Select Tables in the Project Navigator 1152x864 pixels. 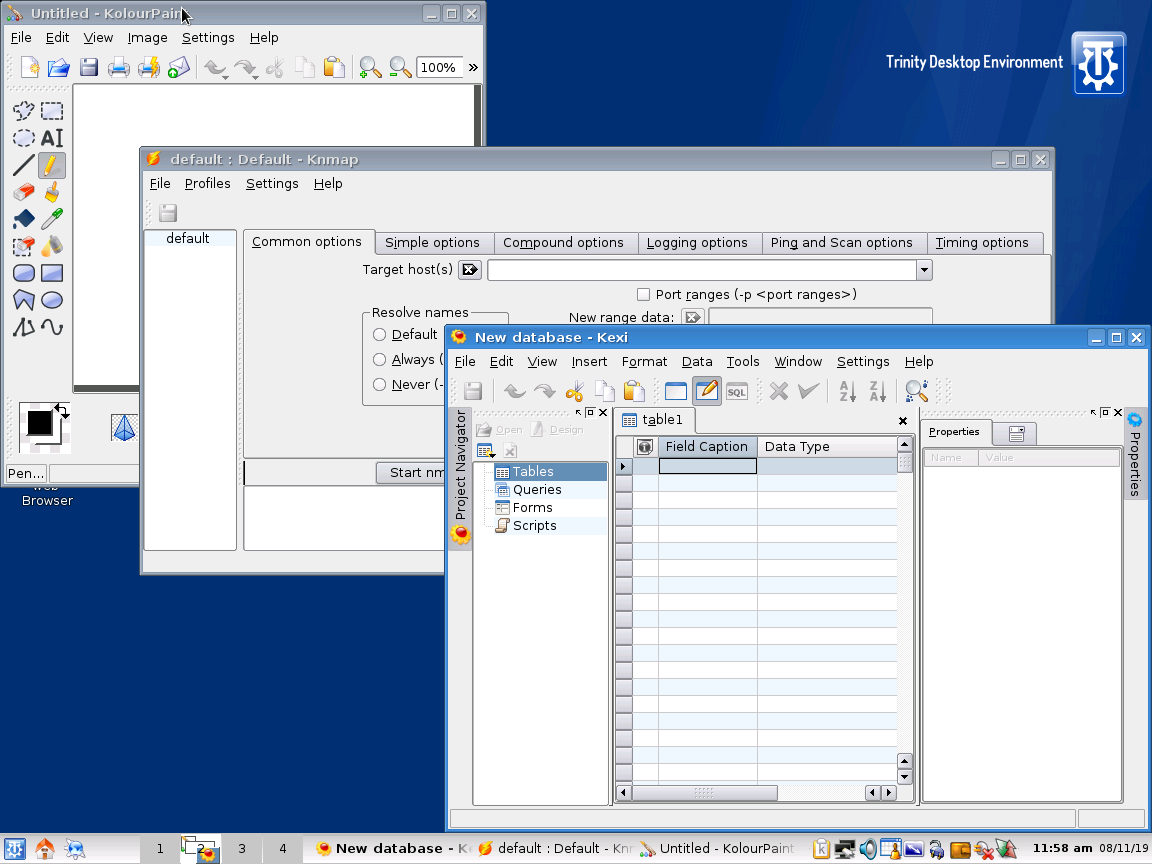[x=533, y=472]
